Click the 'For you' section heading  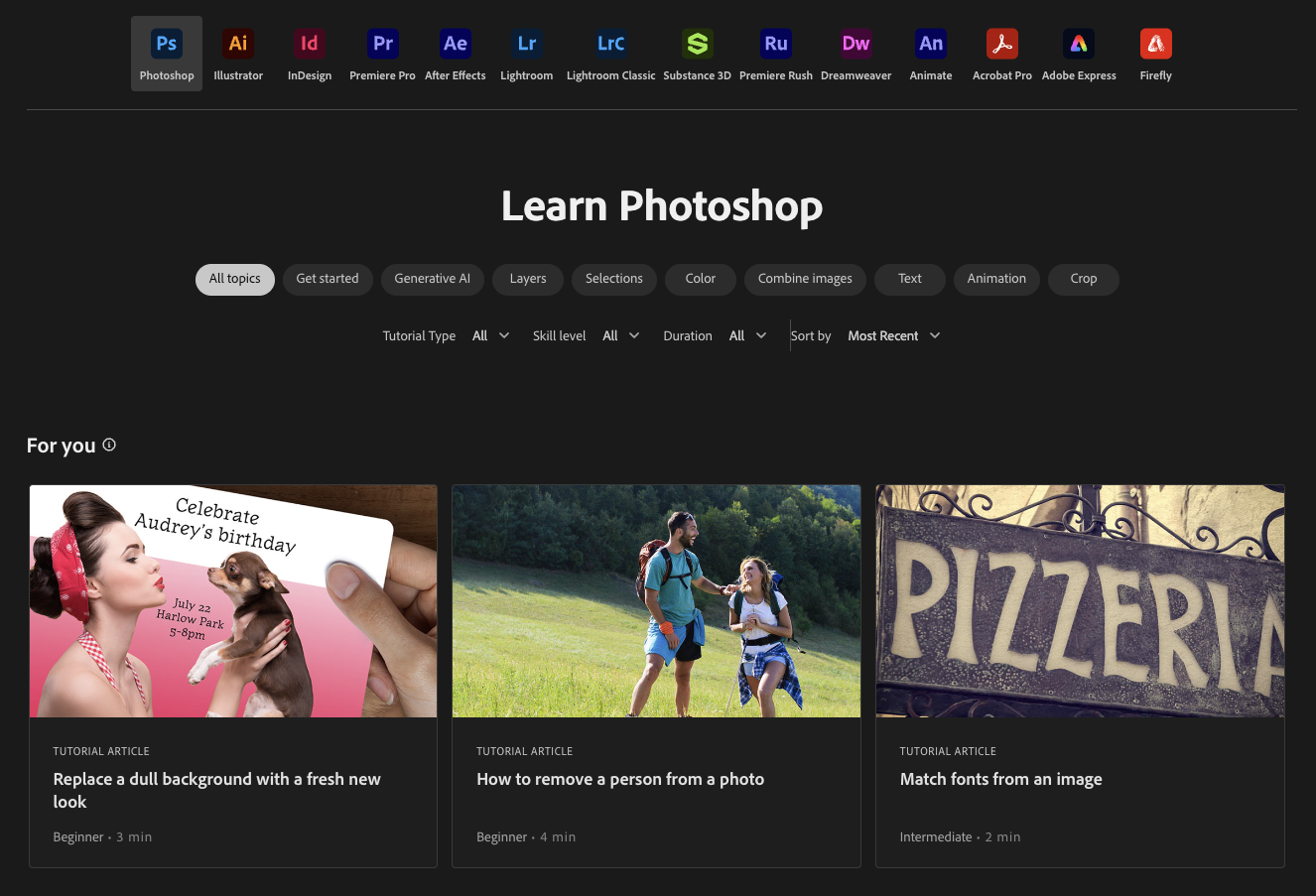[x=62, y=446]
